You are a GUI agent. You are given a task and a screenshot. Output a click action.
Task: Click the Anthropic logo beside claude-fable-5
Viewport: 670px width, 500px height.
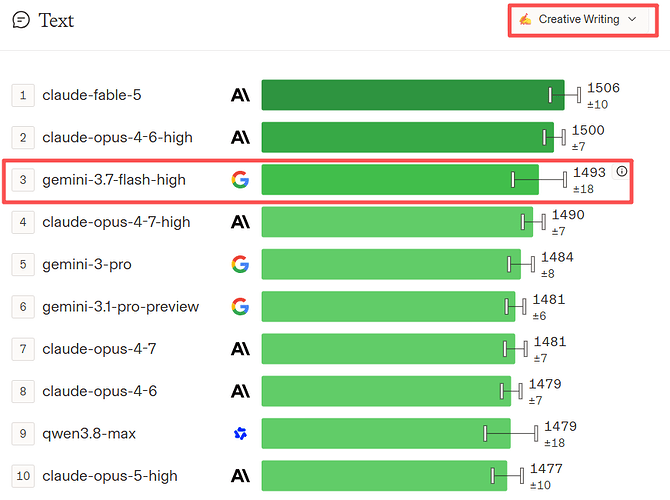(240, 95)
